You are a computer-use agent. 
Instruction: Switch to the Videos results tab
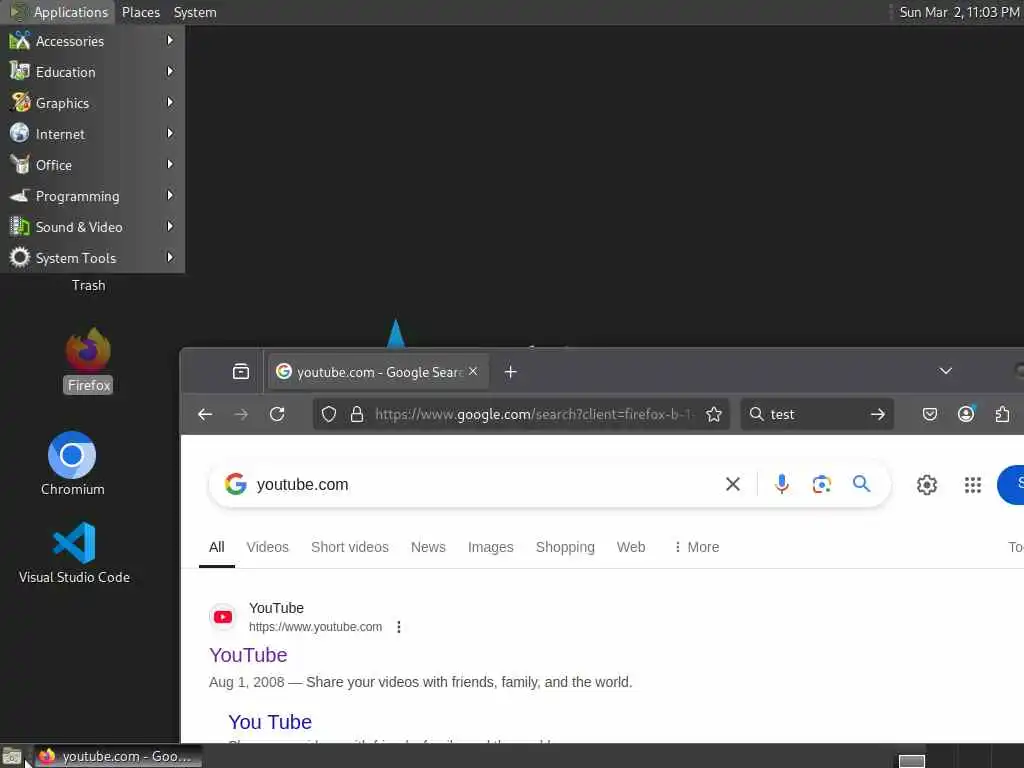267,547
